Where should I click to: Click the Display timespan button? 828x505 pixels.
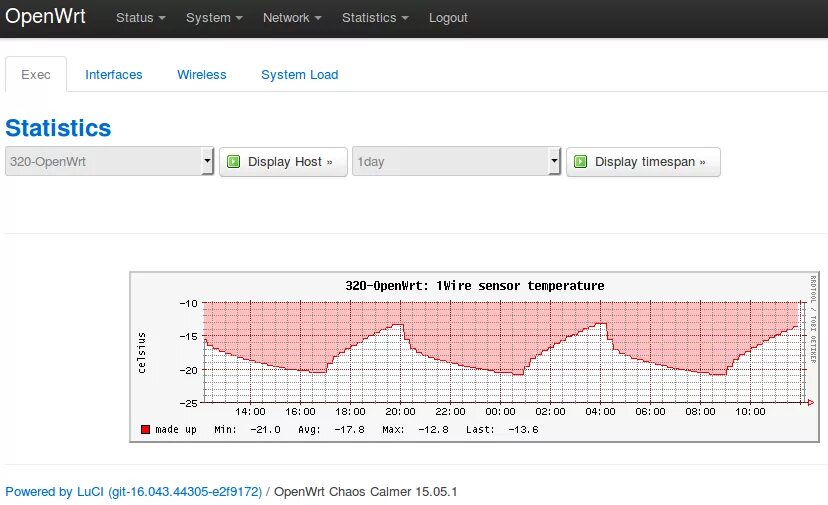click(x=643, y=162)
